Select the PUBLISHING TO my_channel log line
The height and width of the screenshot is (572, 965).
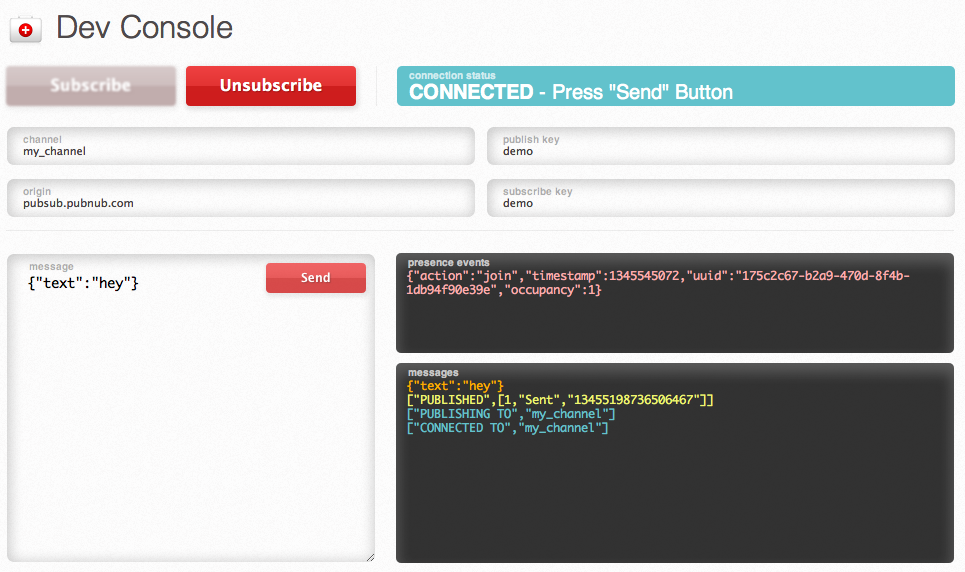[x=511, y=414]
